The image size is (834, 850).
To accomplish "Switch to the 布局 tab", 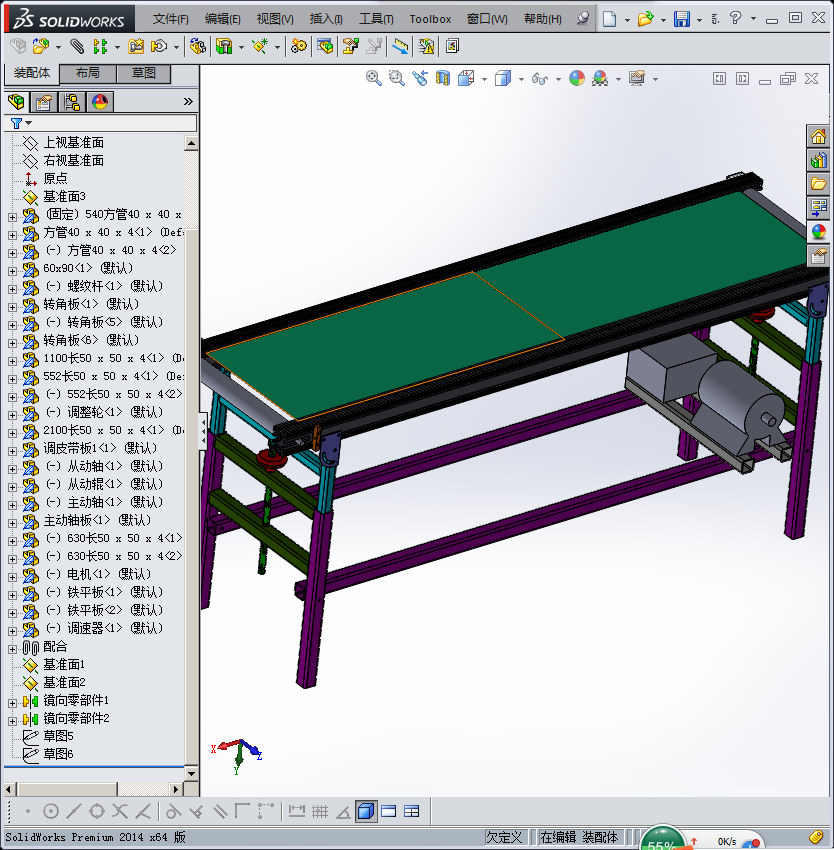I will point(87,73).
